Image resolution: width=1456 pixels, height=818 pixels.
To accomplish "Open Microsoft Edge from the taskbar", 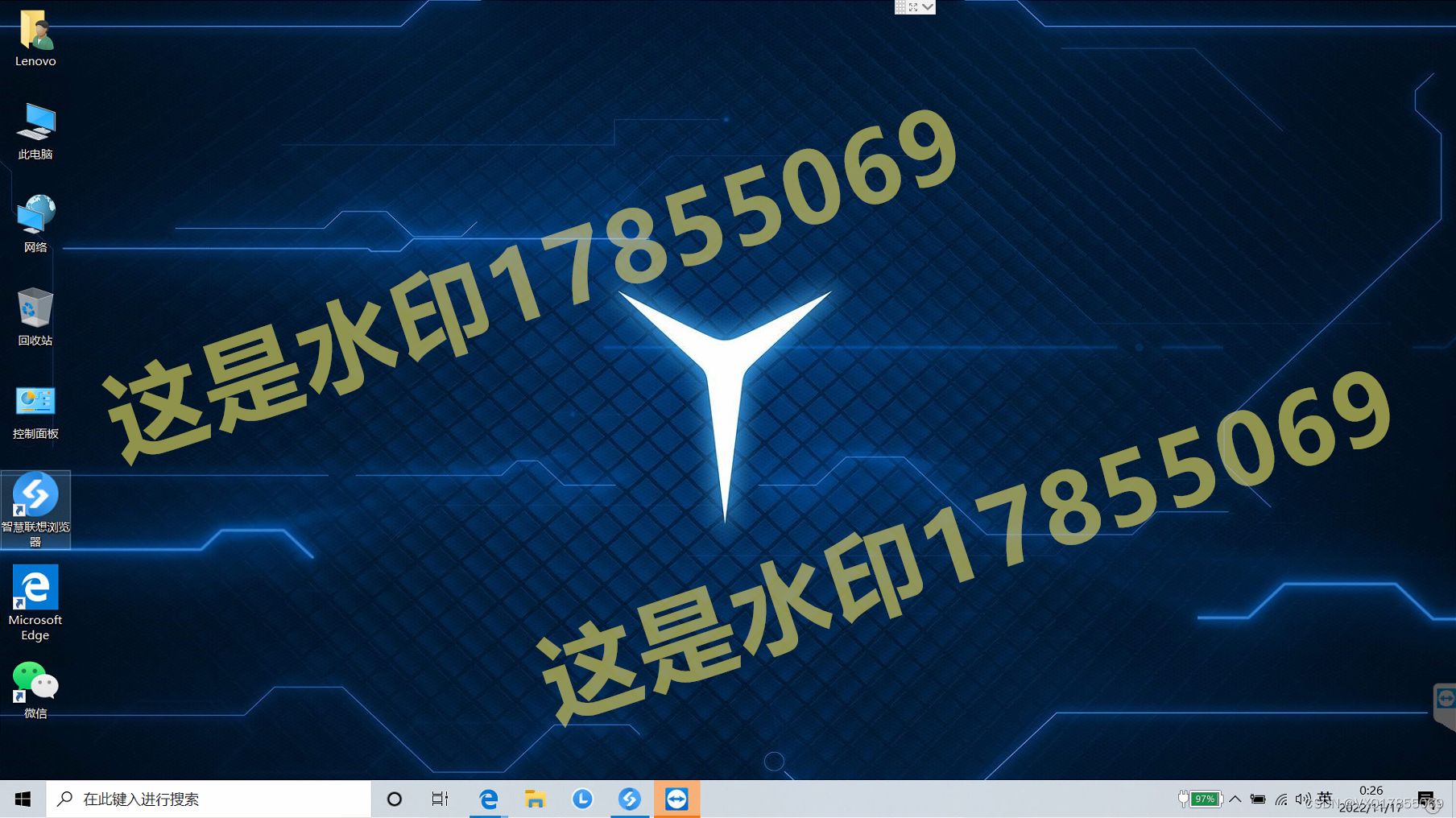I will point(488,799).
